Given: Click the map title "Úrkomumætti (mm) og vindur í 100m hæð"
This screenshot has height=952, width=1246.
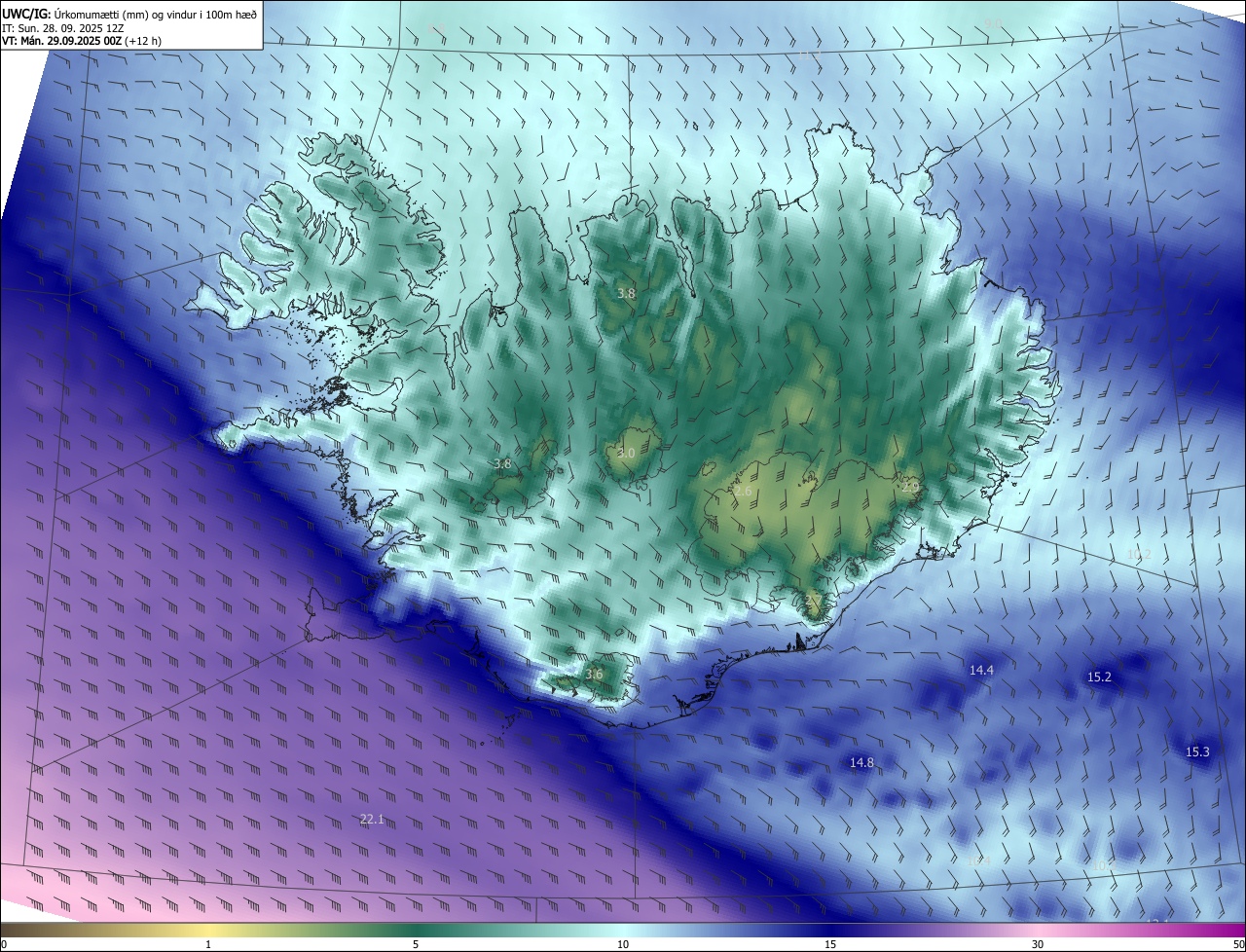Looking at the screenshot, I should point(155,13).
